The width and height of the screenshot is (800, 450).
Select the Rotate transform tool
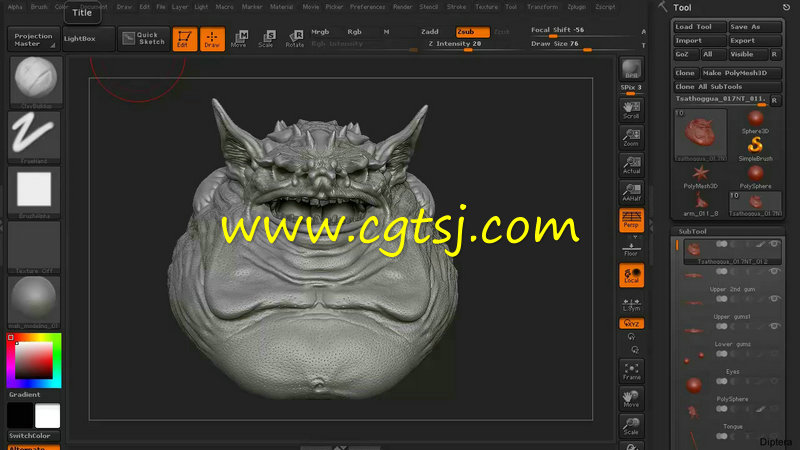294,39
